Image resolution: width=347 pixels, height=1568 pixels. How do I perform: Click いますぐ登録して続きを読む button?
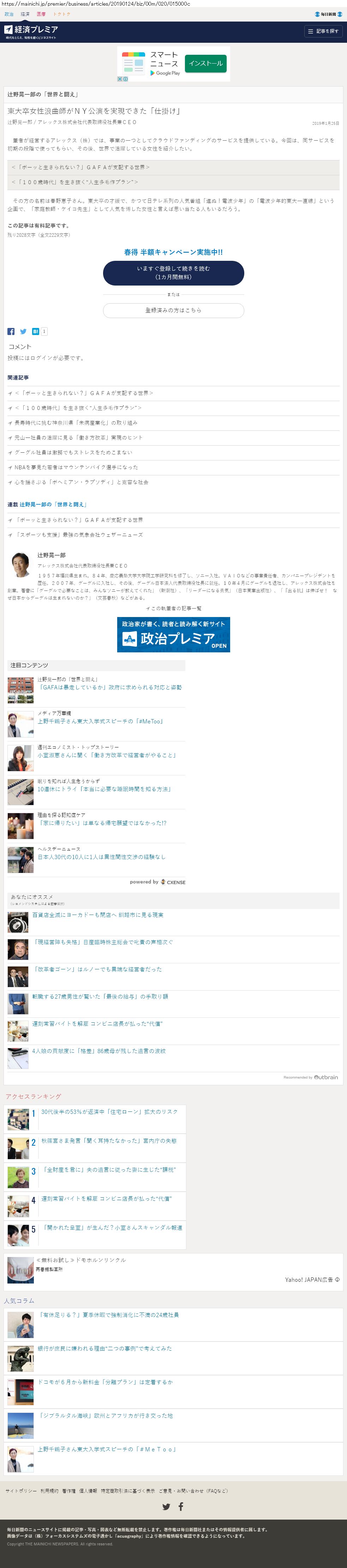click(x=173, y=273)
